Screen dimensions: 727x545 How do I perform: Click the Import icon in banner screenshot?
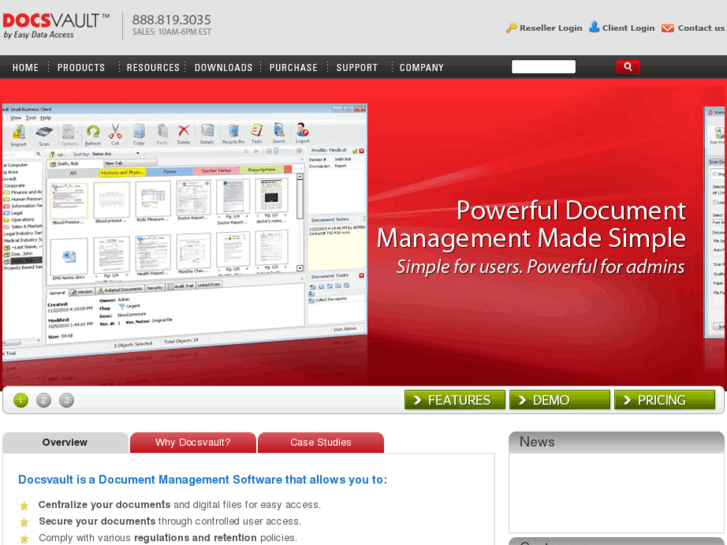[19, 135]
